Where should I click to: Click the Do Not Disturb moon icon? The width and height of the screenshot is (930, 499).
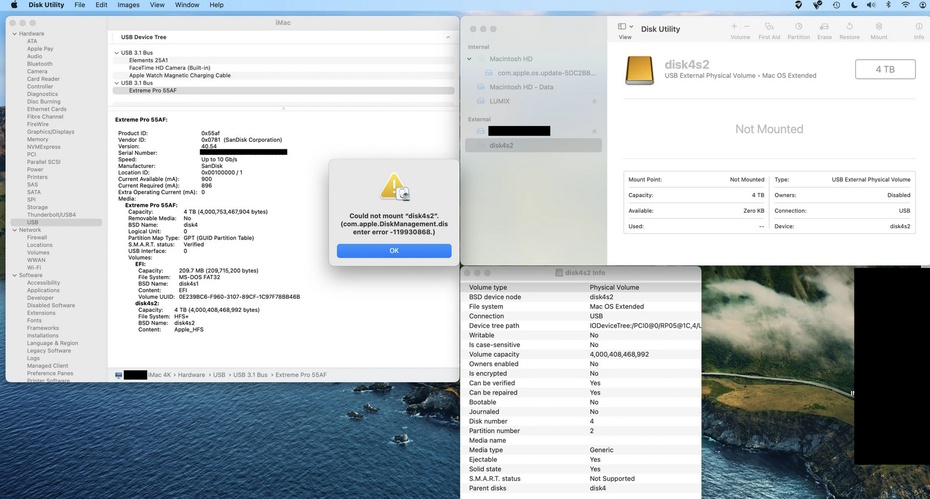point(853,5)
